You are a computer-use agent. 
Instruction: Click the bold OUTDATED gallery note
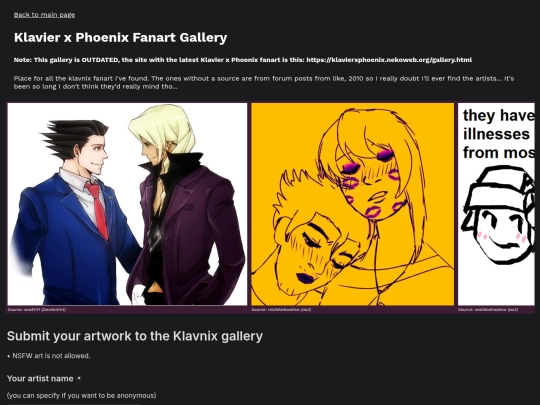[243, 60]
